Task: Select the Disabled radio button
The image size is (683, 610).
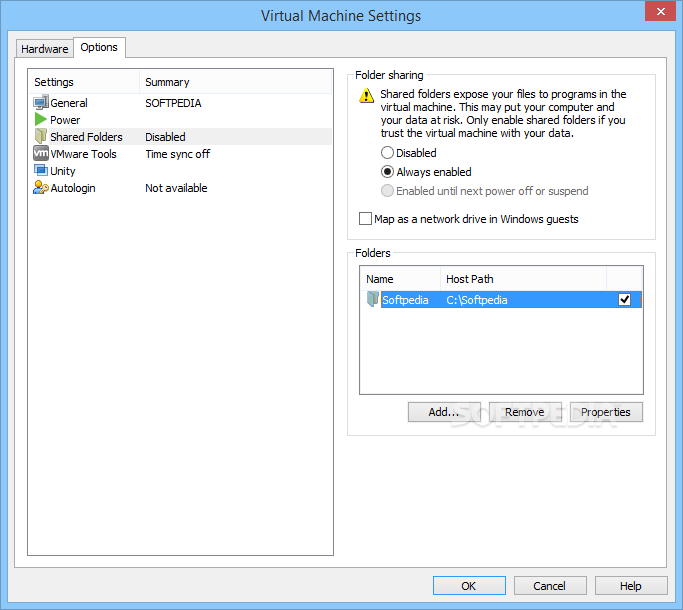Action: (387, 152)
